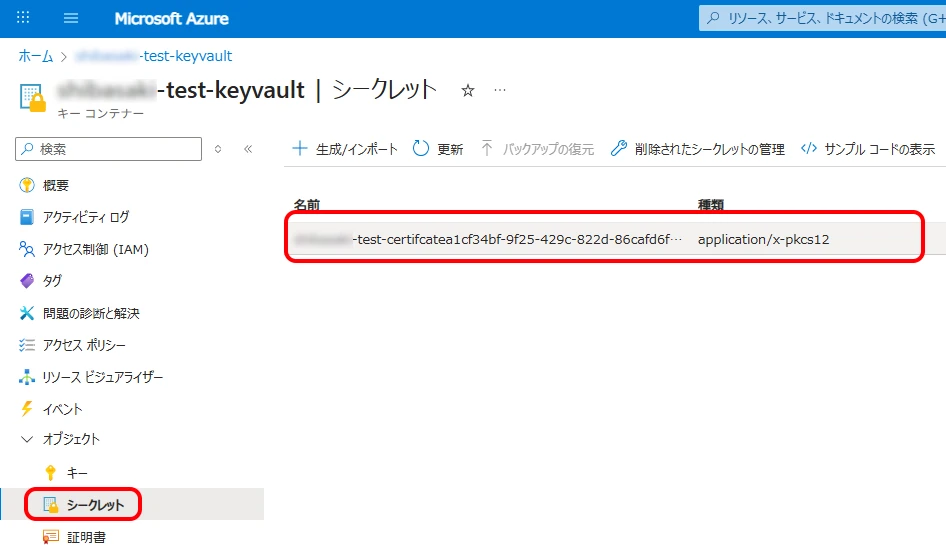Open 削除されたシークレットの管理
This screenshot has width=946, height=549.
point(697,149)
